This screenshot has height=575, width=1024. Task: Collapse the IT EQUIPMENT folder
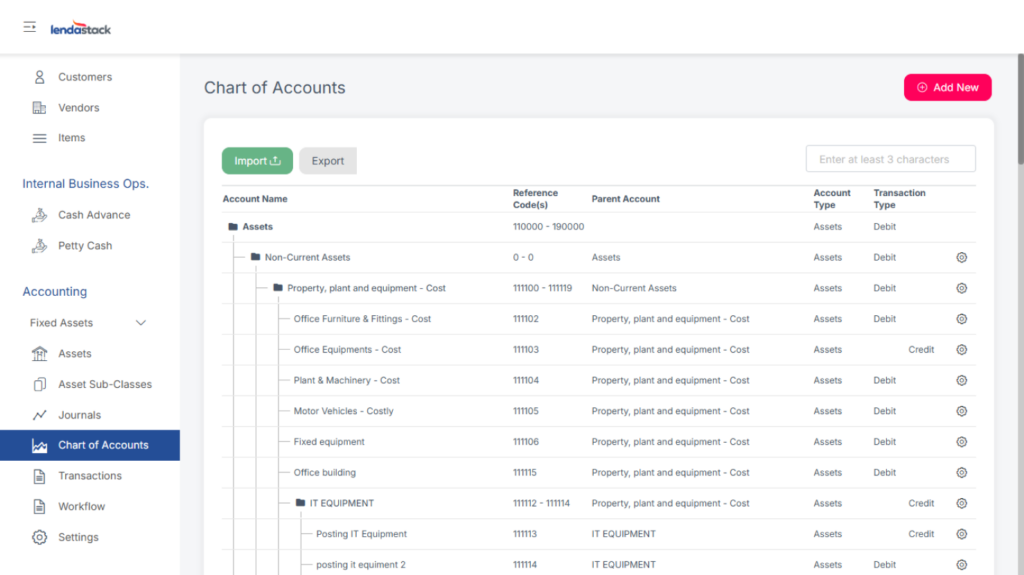300,504
